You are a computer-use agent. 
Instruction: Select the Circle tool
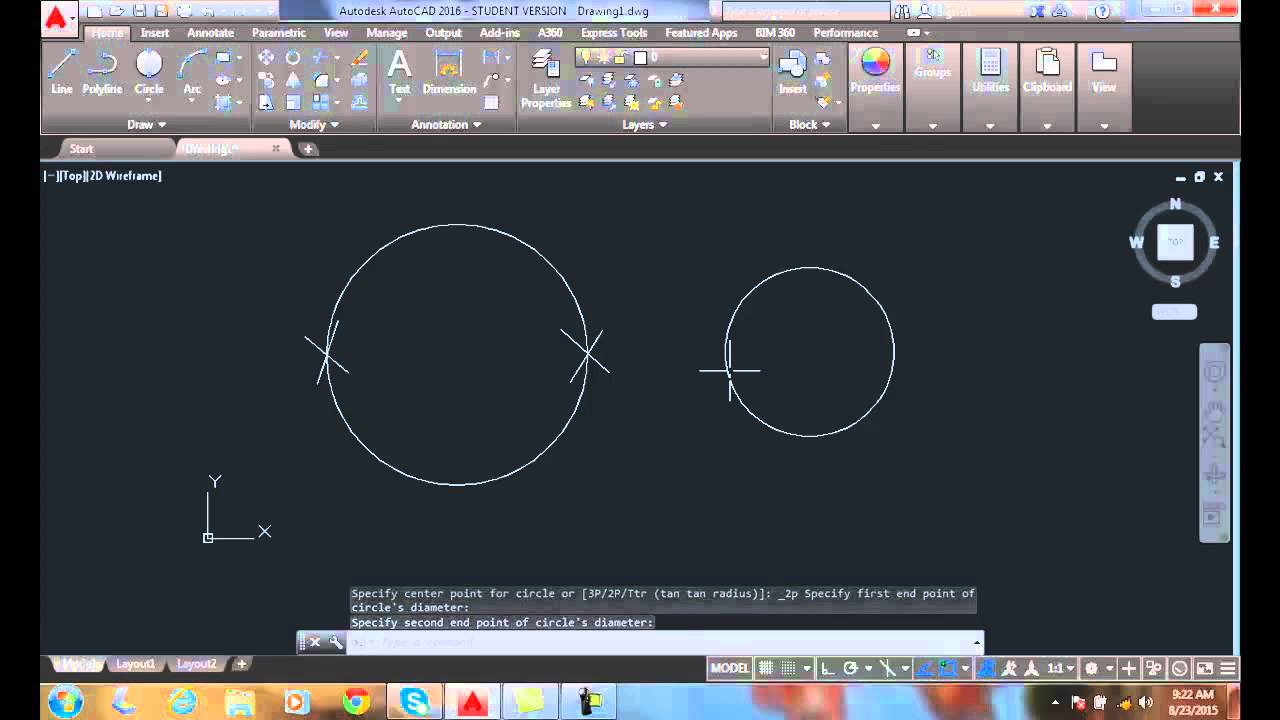(149, 72)
